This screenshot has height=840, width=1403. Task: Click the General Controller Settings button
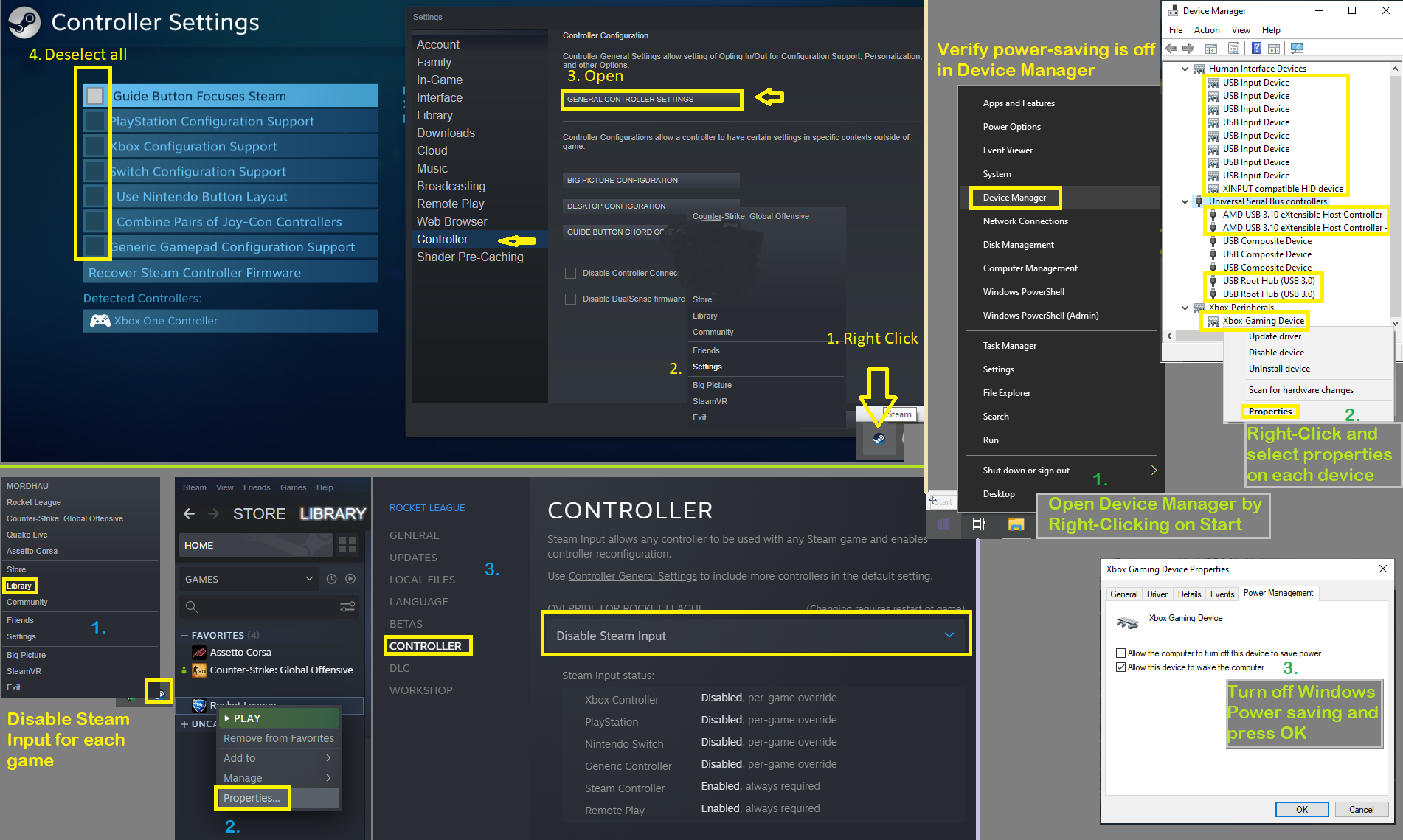(x=651, y=99)
